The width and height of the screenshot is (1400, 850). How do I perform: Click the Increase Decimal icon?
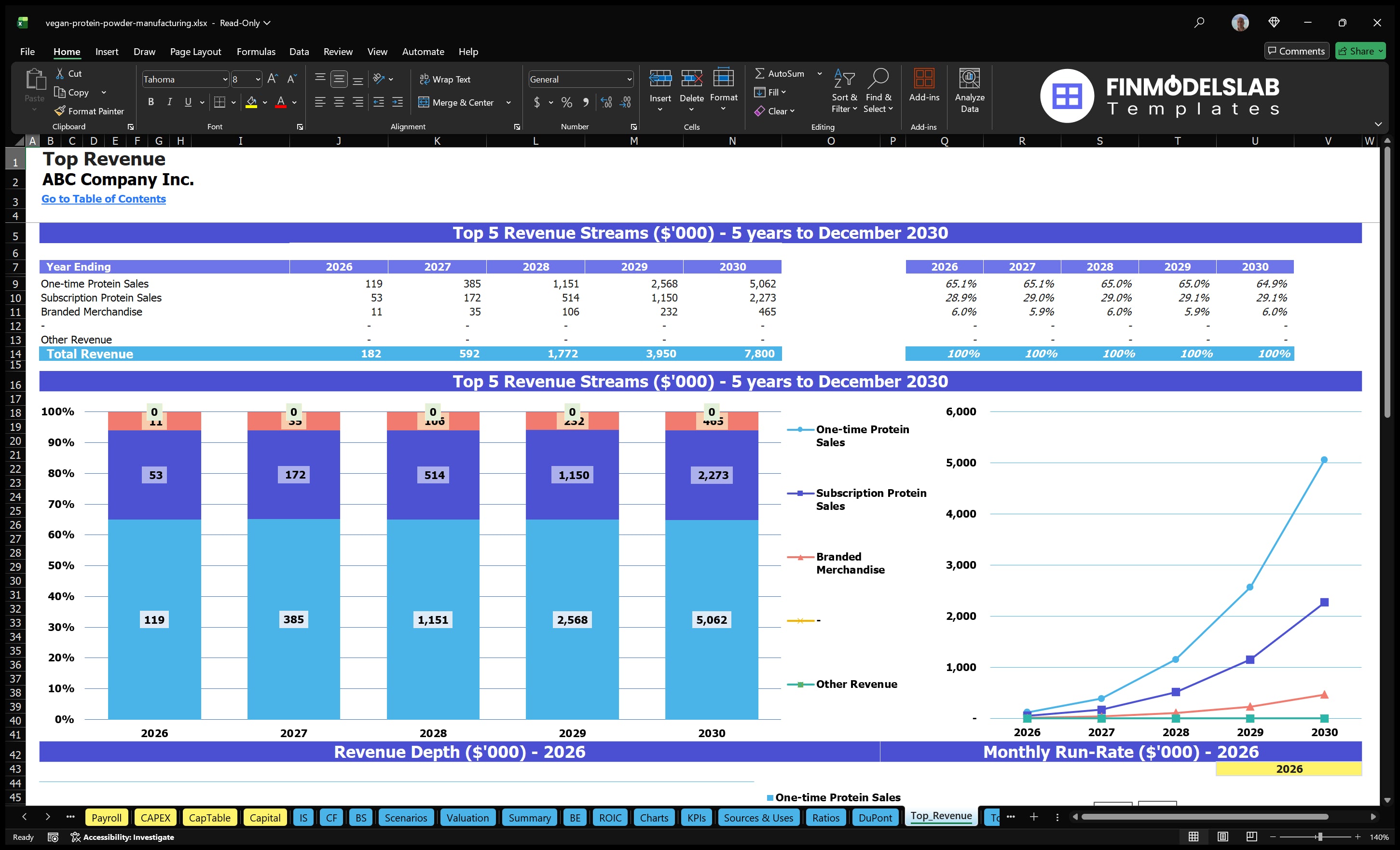tap(605, 103)
